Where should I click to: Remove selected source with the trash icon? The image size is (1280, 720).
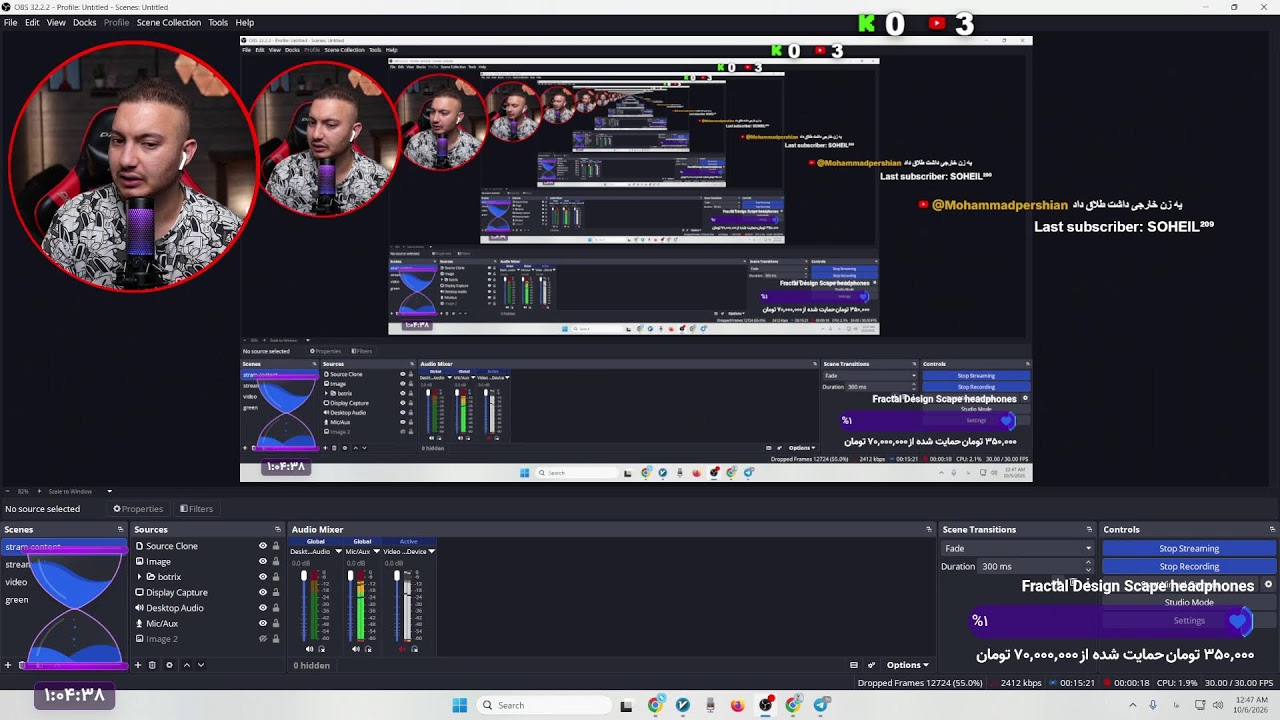coord(152,665)
